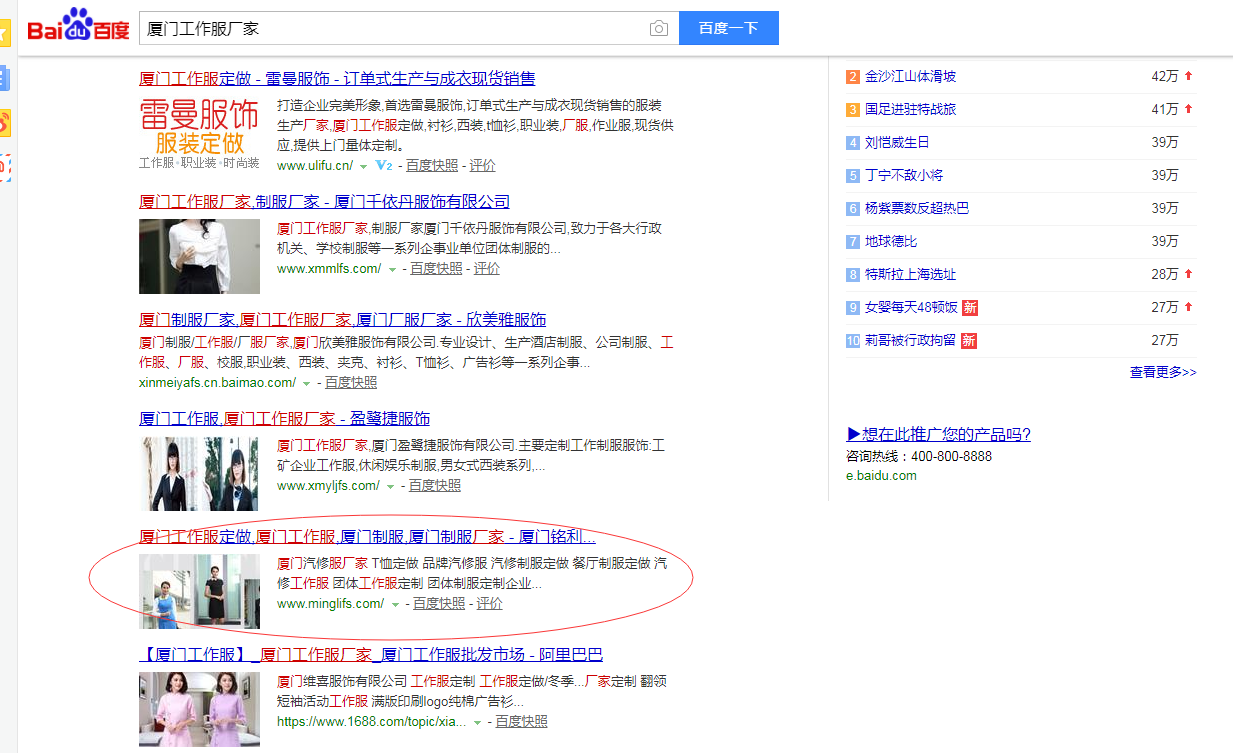Click 查看更多>> under the hot search list
Viewport: 1233px width, 753px height.
(1162, 372)
